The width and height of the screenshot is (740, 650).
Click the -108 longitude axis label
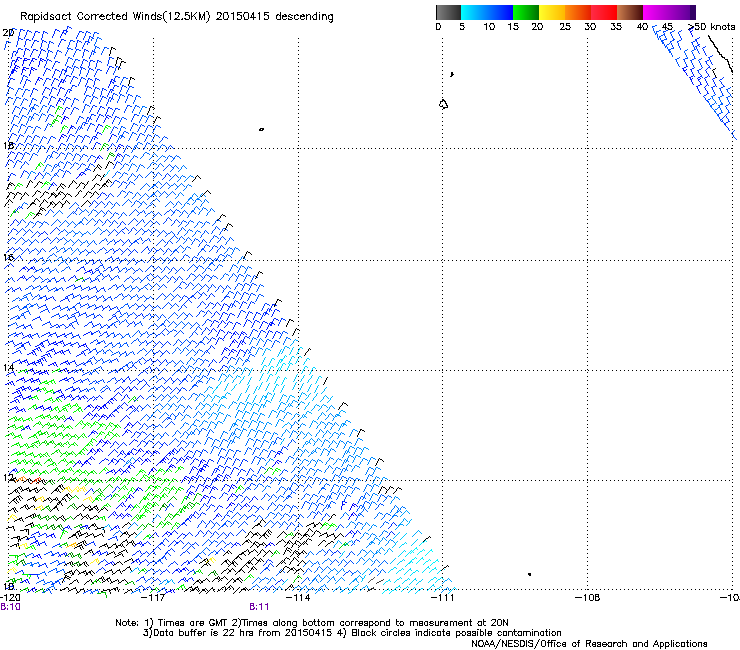(x=588, y=597)
